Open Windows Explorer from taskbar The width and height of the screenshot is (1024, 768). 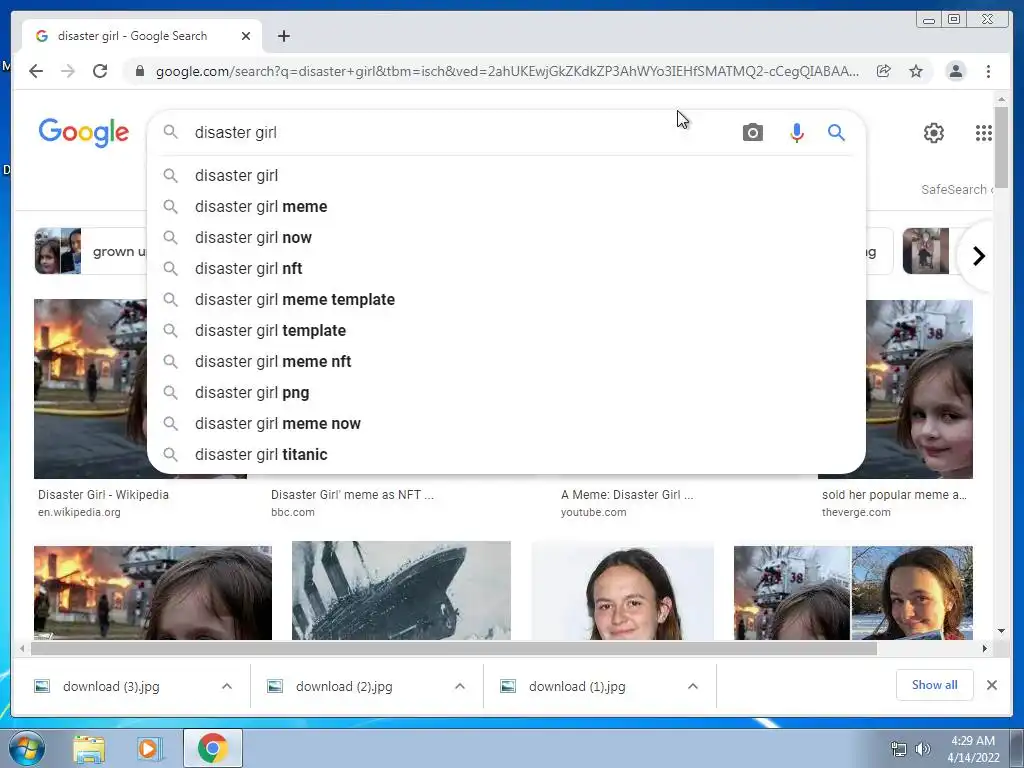point(89,748)
